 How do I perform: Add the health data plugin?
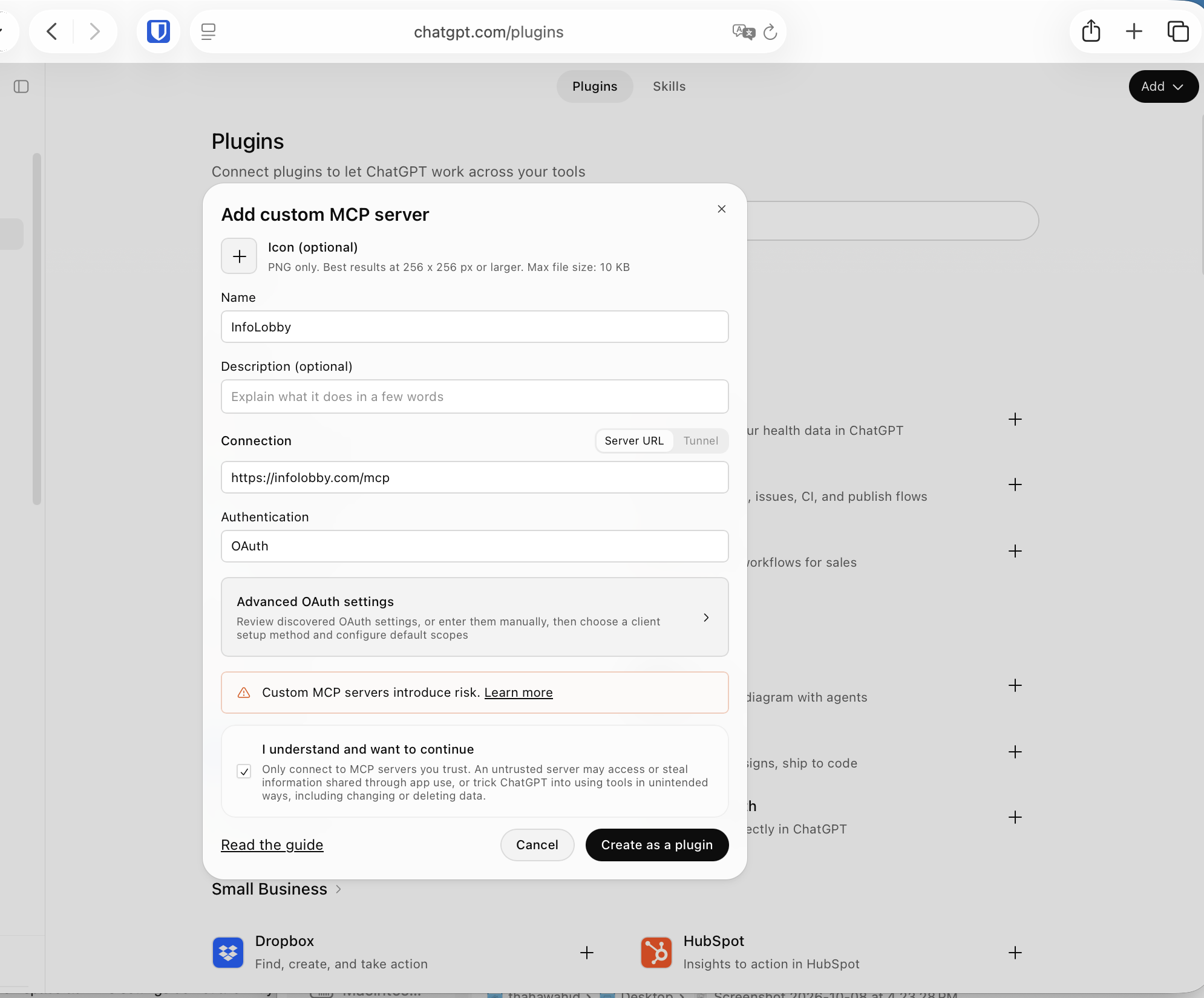[x=1015, y=419]
